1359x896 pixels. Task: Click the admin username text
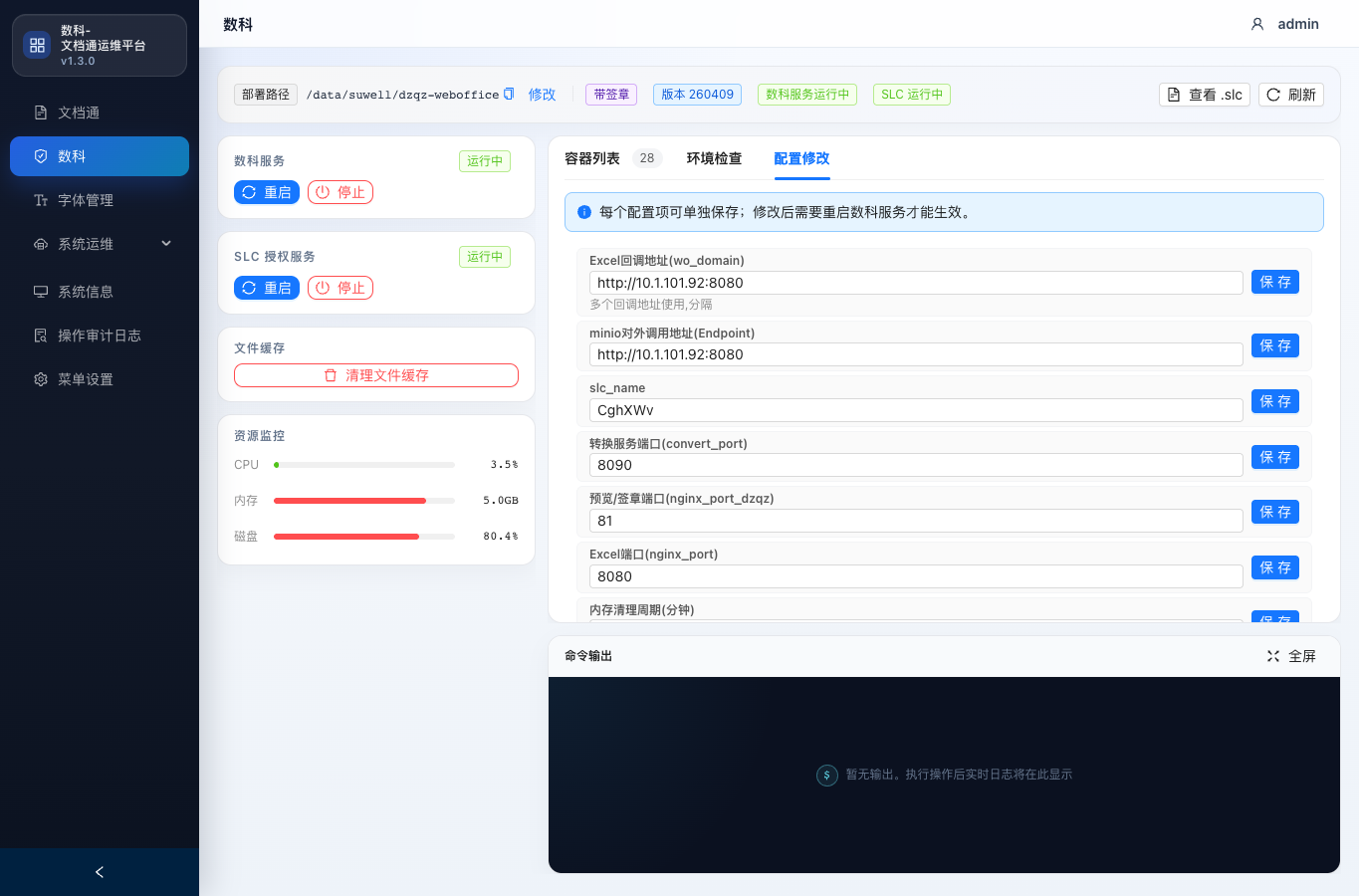(1298, 24)
